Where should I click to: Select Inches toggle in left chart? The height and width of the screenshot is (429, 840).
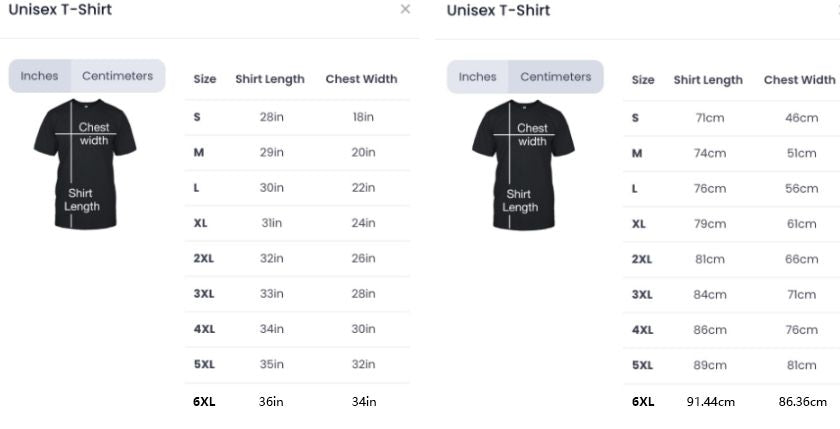(40, 76)
